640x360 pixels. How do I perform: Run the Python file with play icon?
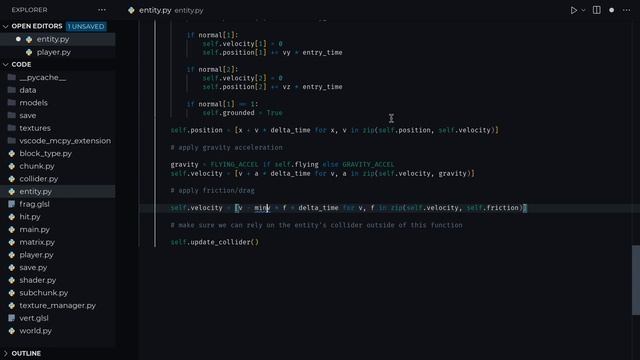pyautogui.click(x=573, y=10)
